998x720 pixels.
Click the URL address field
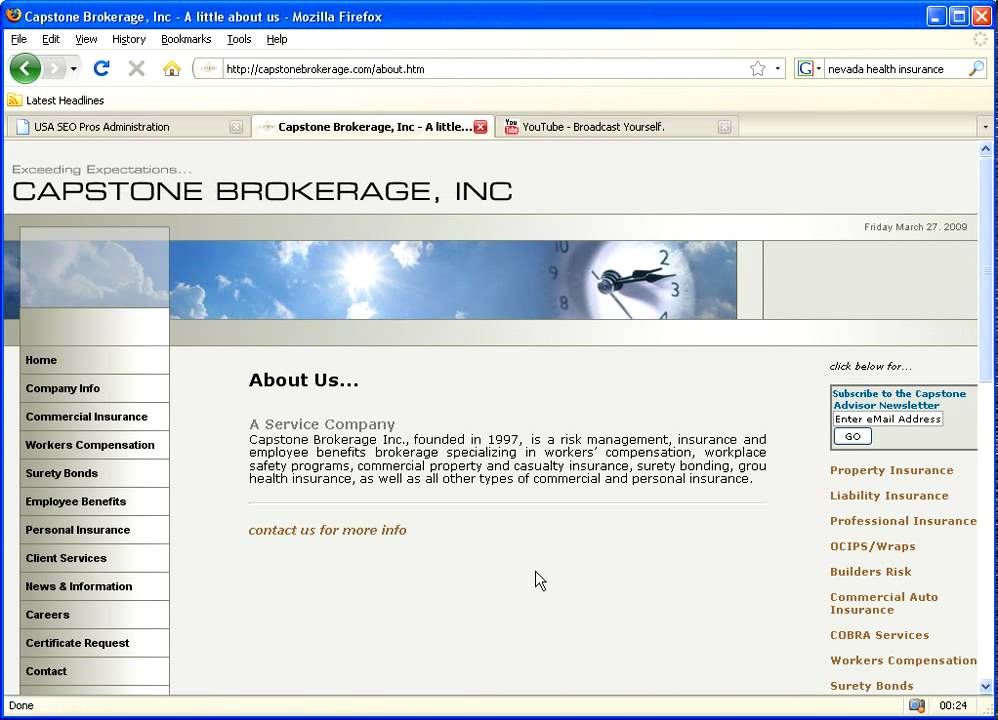[484, 69]
